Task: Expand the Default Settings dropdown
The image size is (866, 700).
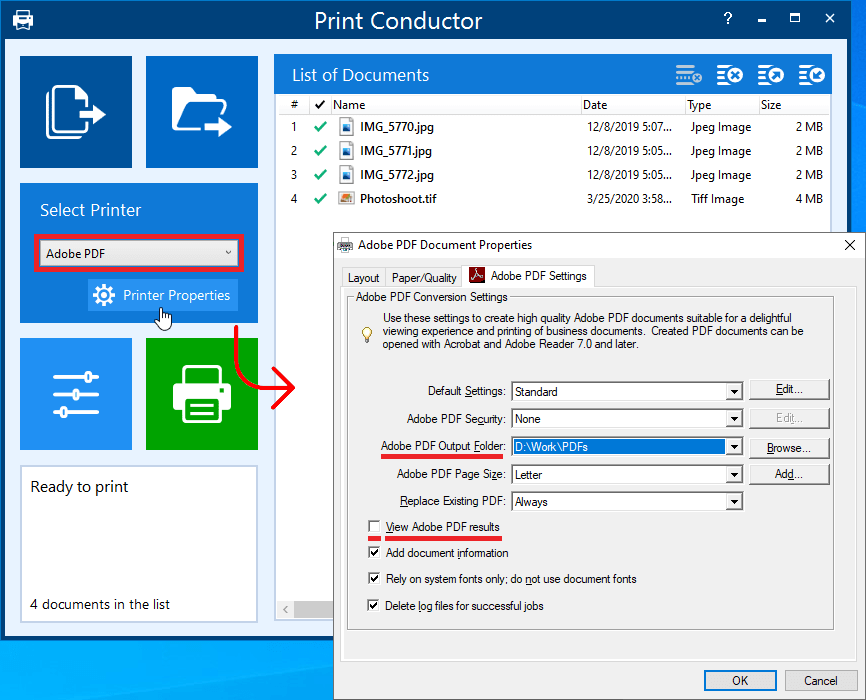Action: tap(734, 392)
